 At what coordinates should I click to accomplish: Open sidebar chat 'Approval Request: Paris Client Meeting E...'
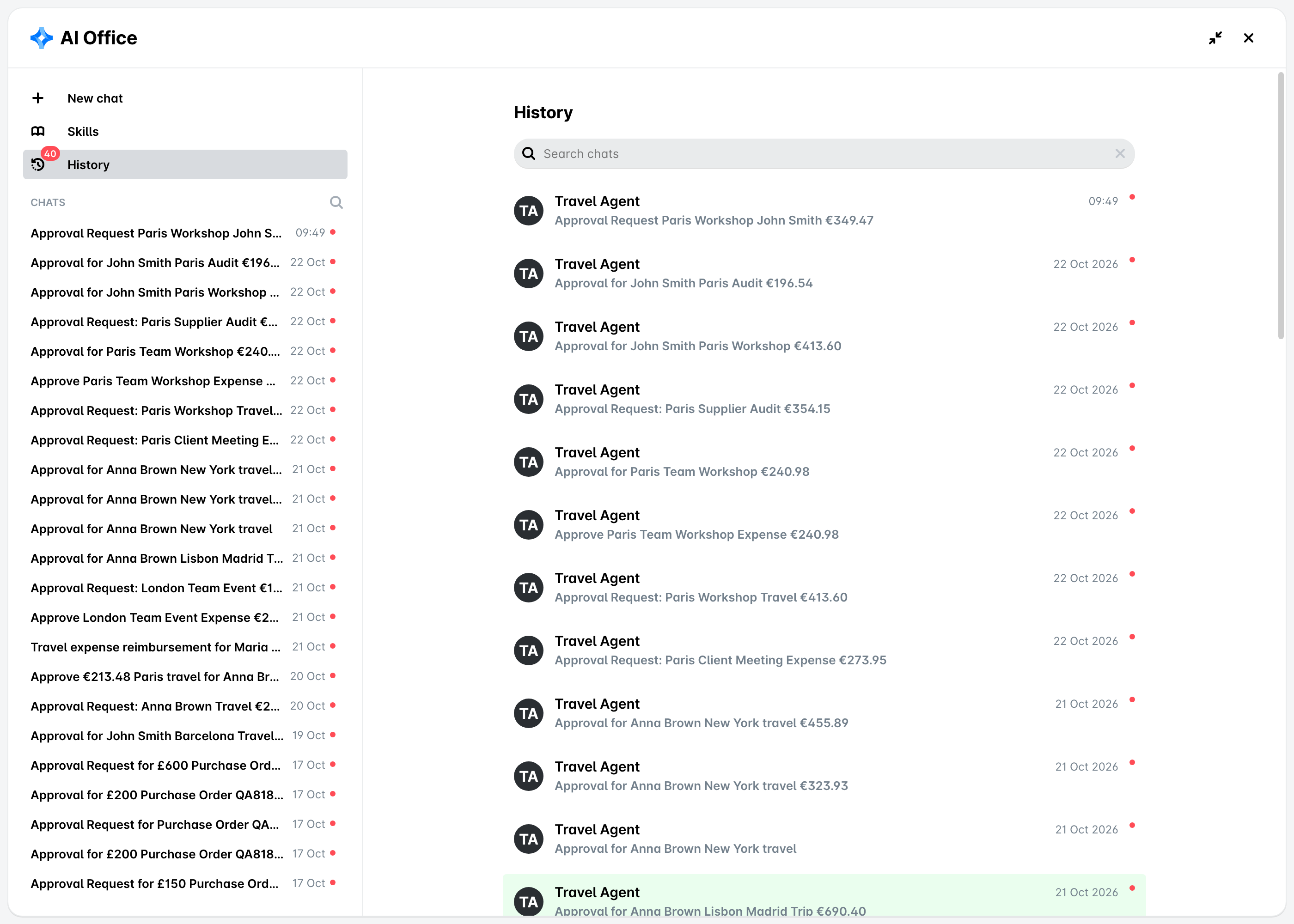point(184,440)
